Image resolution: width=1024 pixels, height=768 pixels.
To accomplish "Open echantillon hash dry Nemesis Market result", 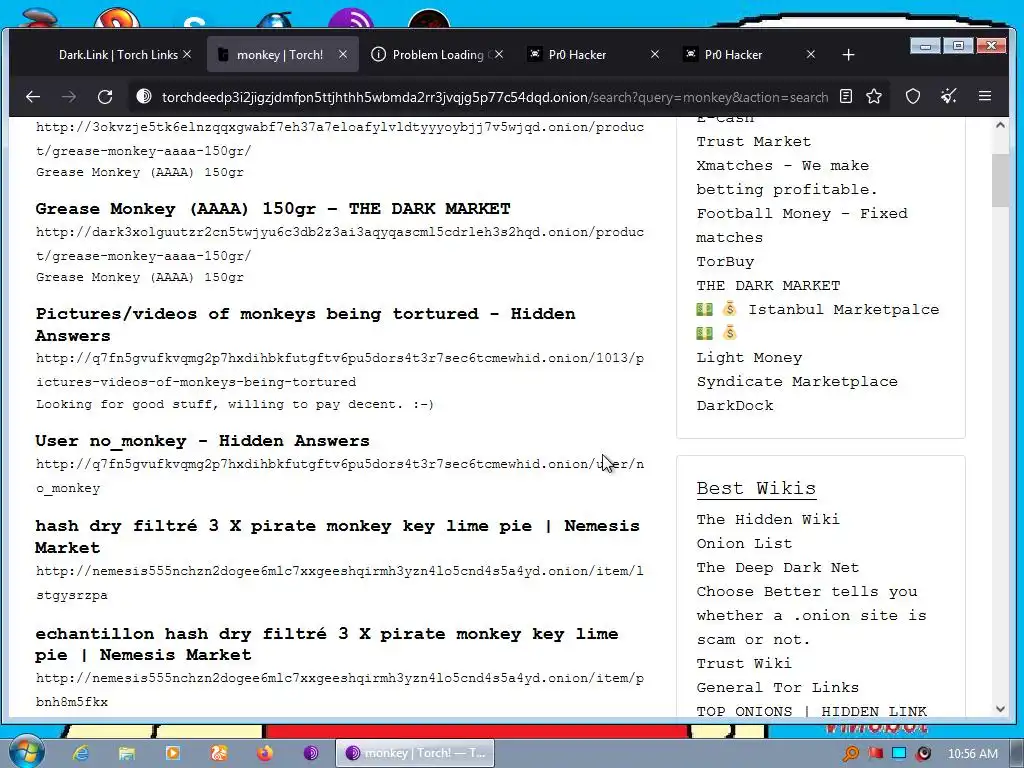I will coord(327,644).
